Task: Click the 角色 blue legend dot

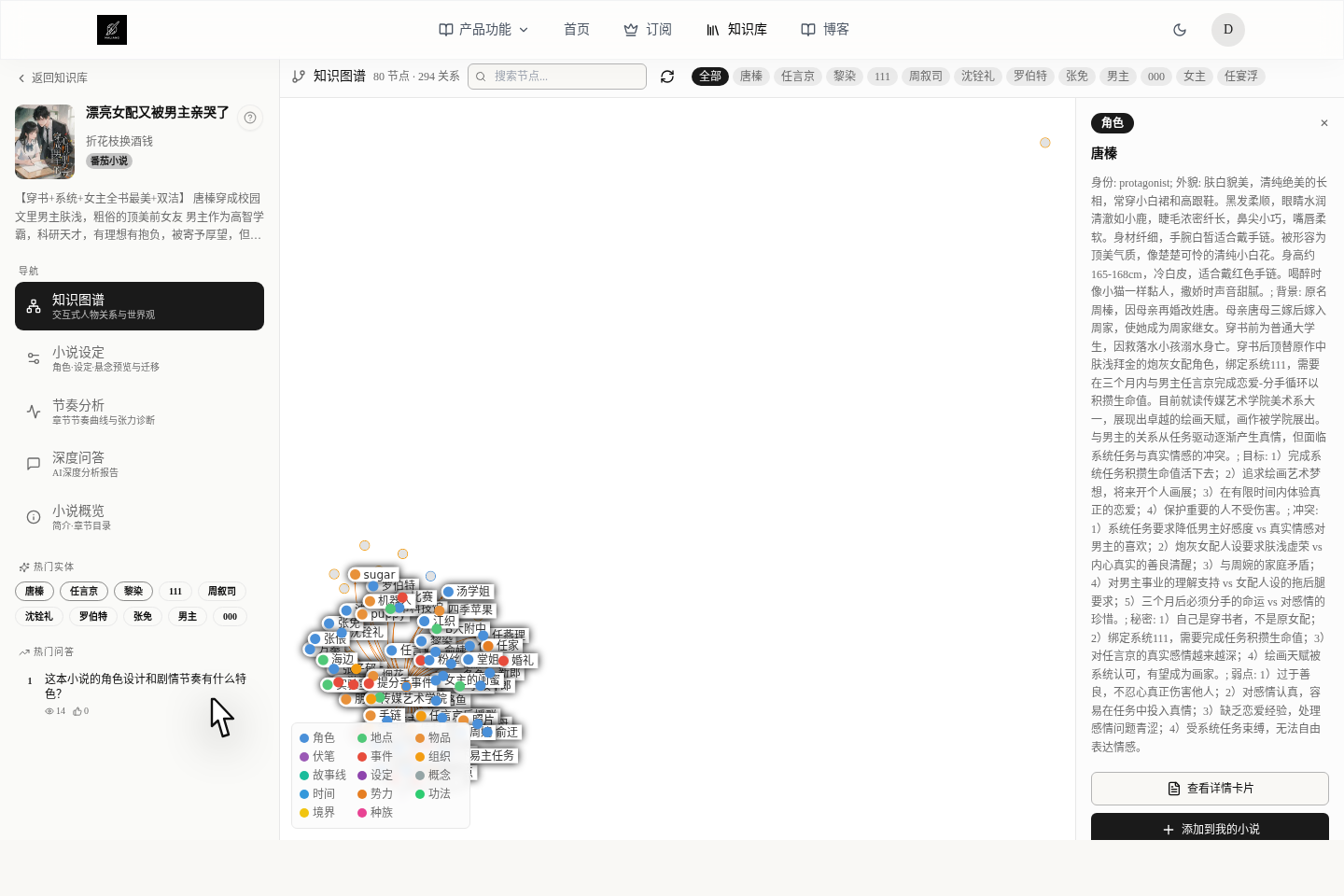Action: (304, 738)
